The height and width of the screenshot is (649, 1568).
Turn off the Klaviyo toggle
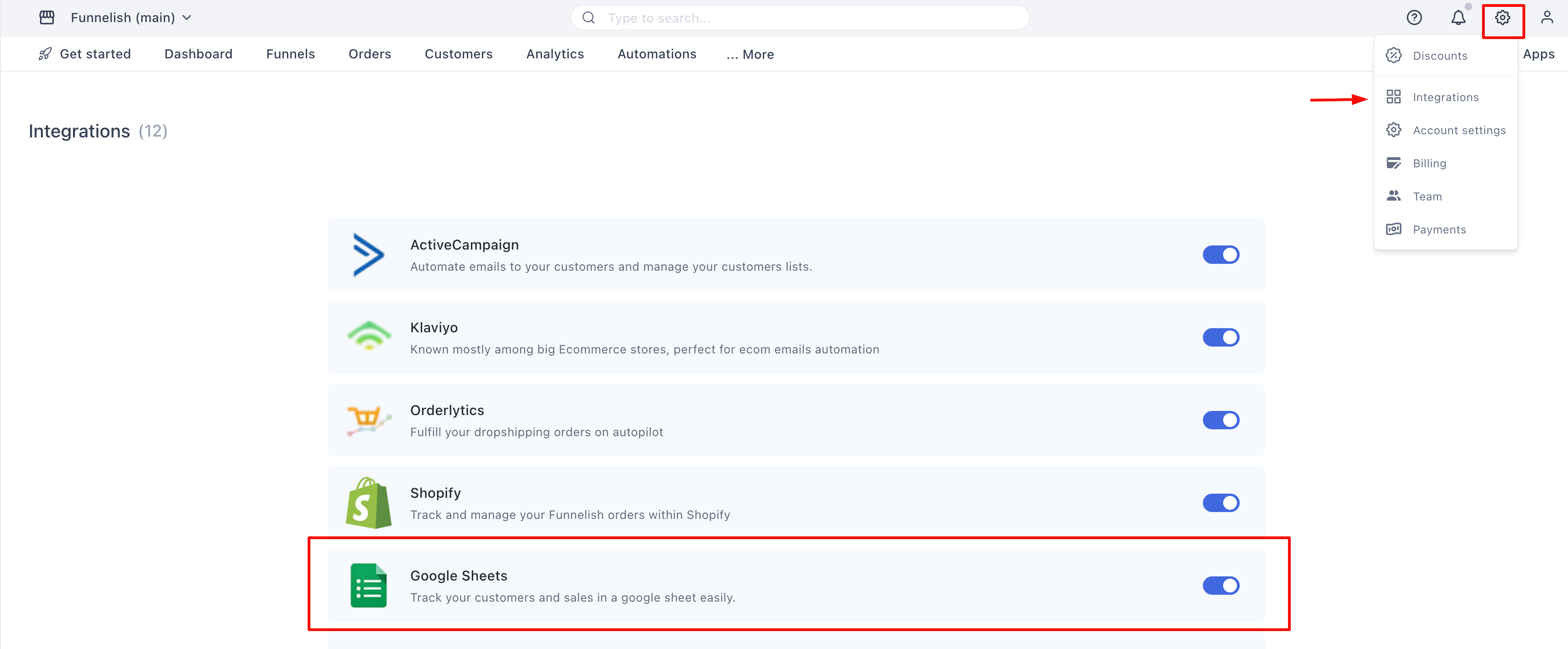[x=1220, y=337]
